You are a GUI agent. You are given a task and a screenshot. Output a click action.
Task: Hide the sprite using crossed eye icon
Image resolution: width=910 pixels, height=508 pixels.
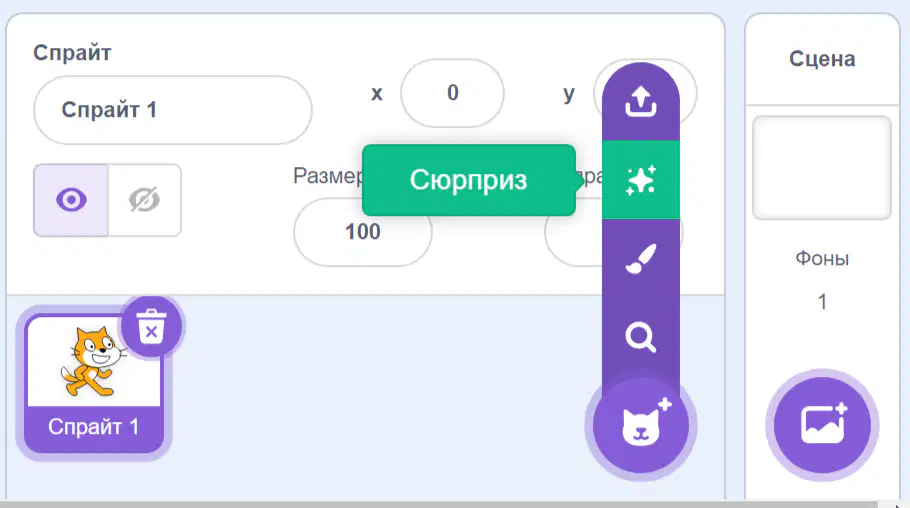[145, 200]
